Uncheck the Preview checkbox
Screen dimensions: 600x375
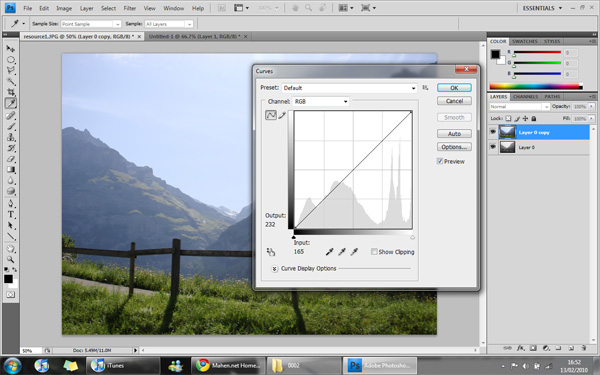point(440,161)
